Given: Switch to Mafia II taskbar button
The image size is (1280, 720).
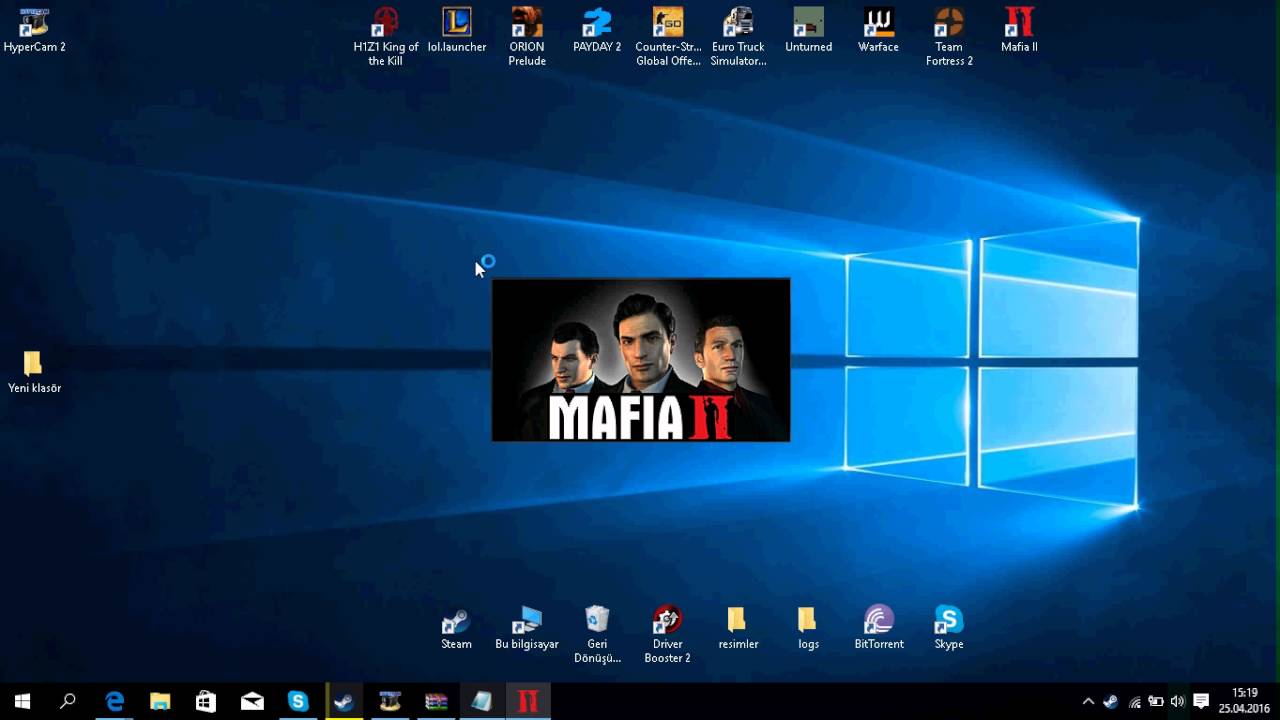Looking at the screenshot, I should 528,701.
